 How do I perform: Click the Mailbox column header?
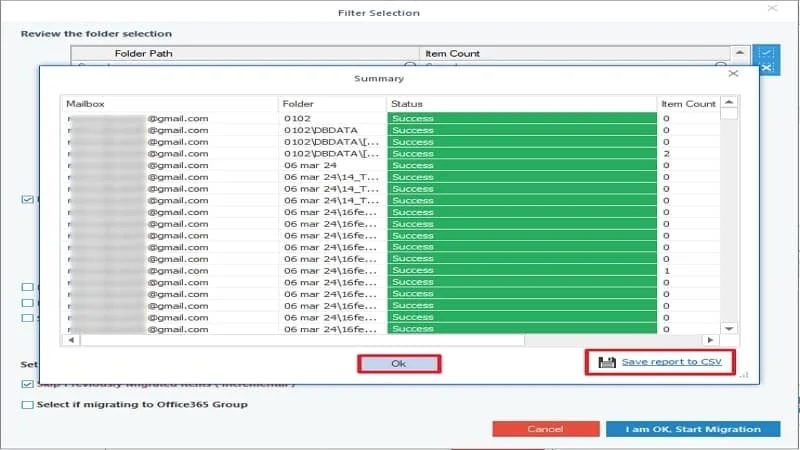click(x=170, y=104)
